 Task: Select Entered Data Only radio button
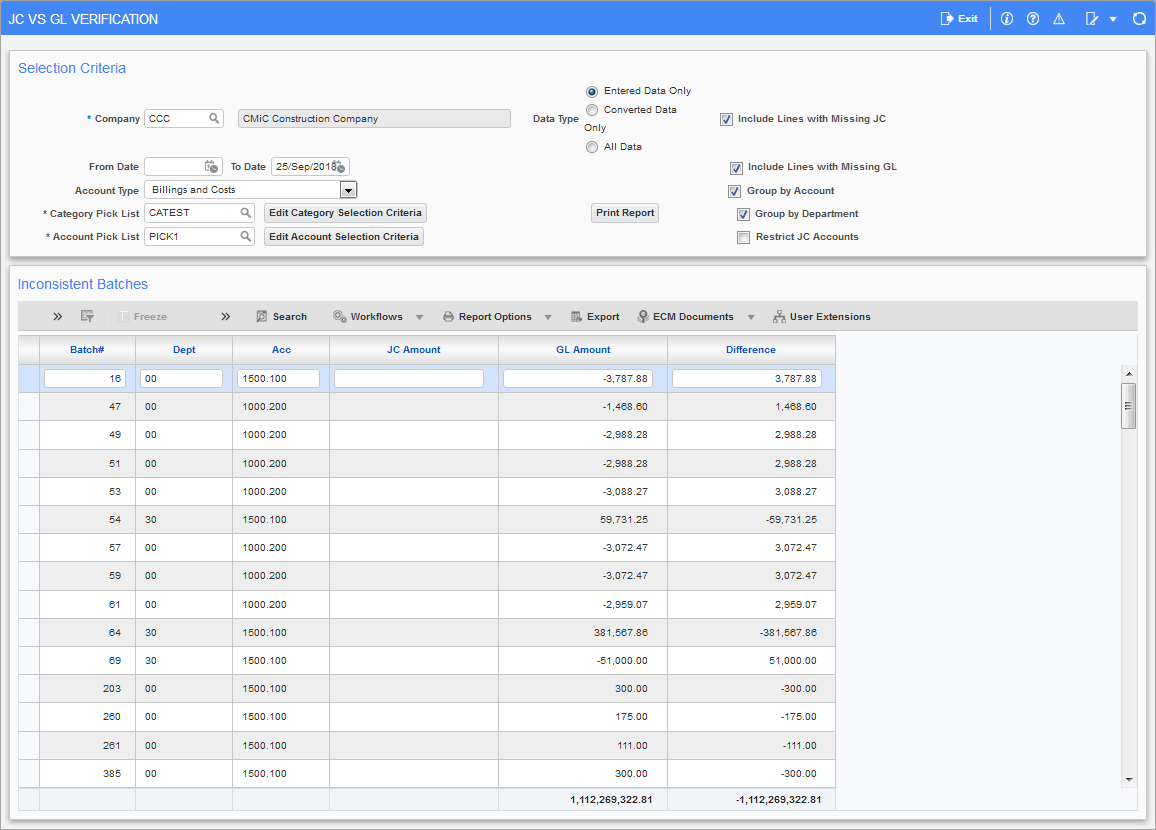tap(592, 91)
